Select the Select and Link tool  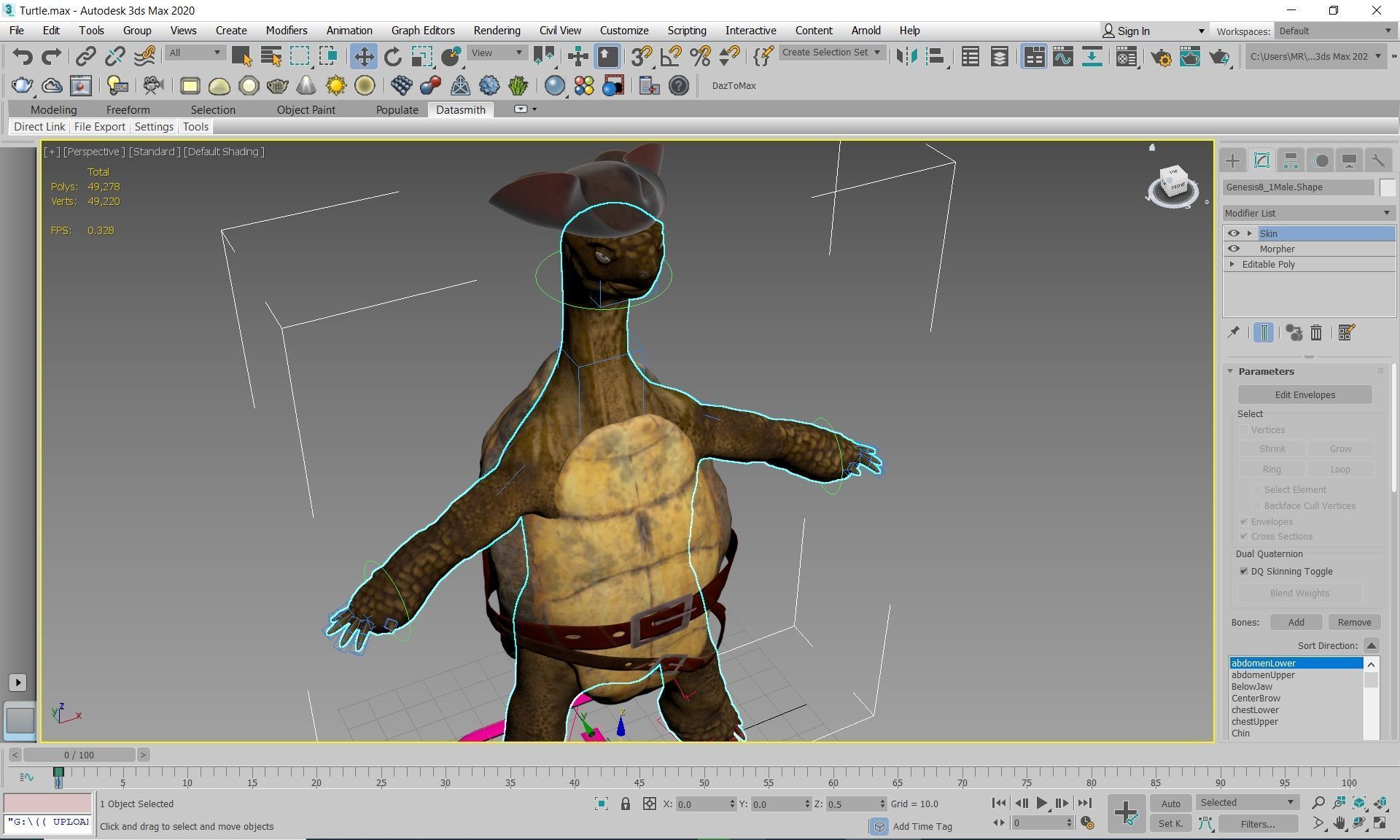pyautogui.click(x=85, y=56)
